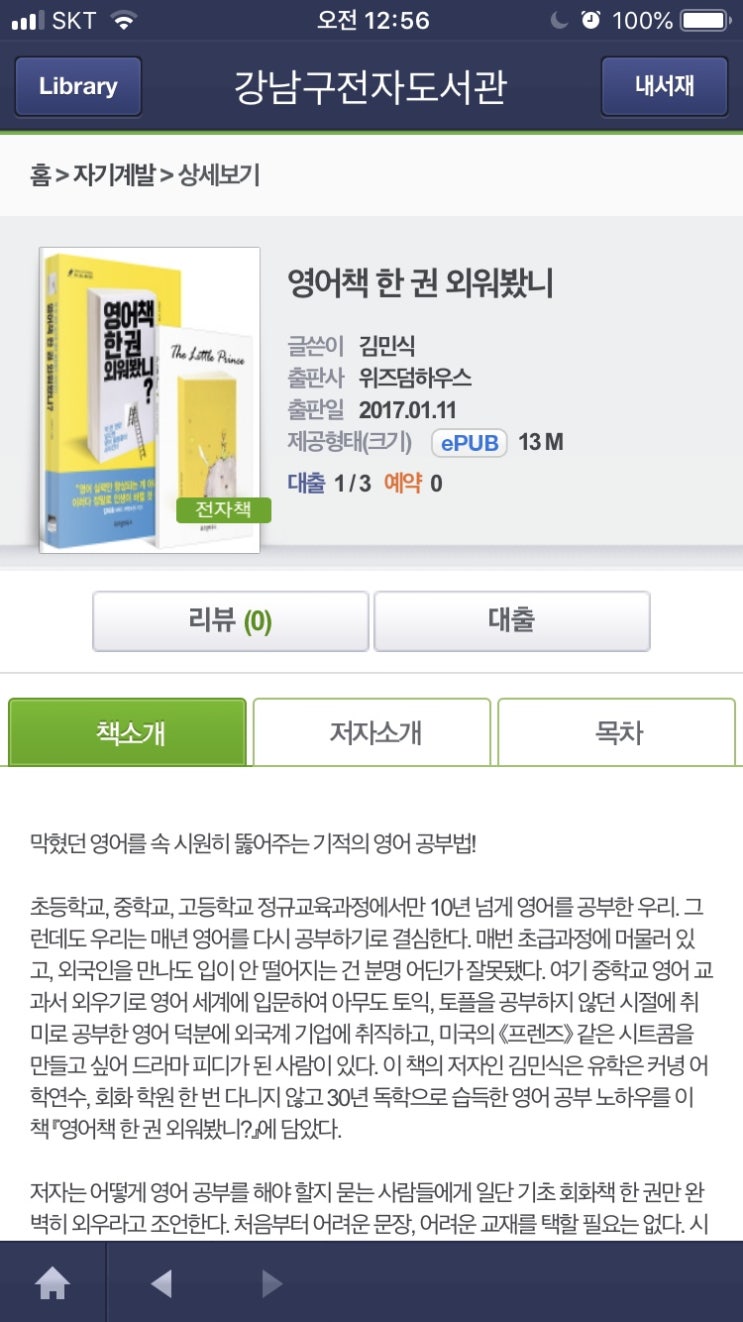Viewport: 743px width, 1322px height.
Task: Switch to the 저자소개 tab
Action: (x=372, y=732)
